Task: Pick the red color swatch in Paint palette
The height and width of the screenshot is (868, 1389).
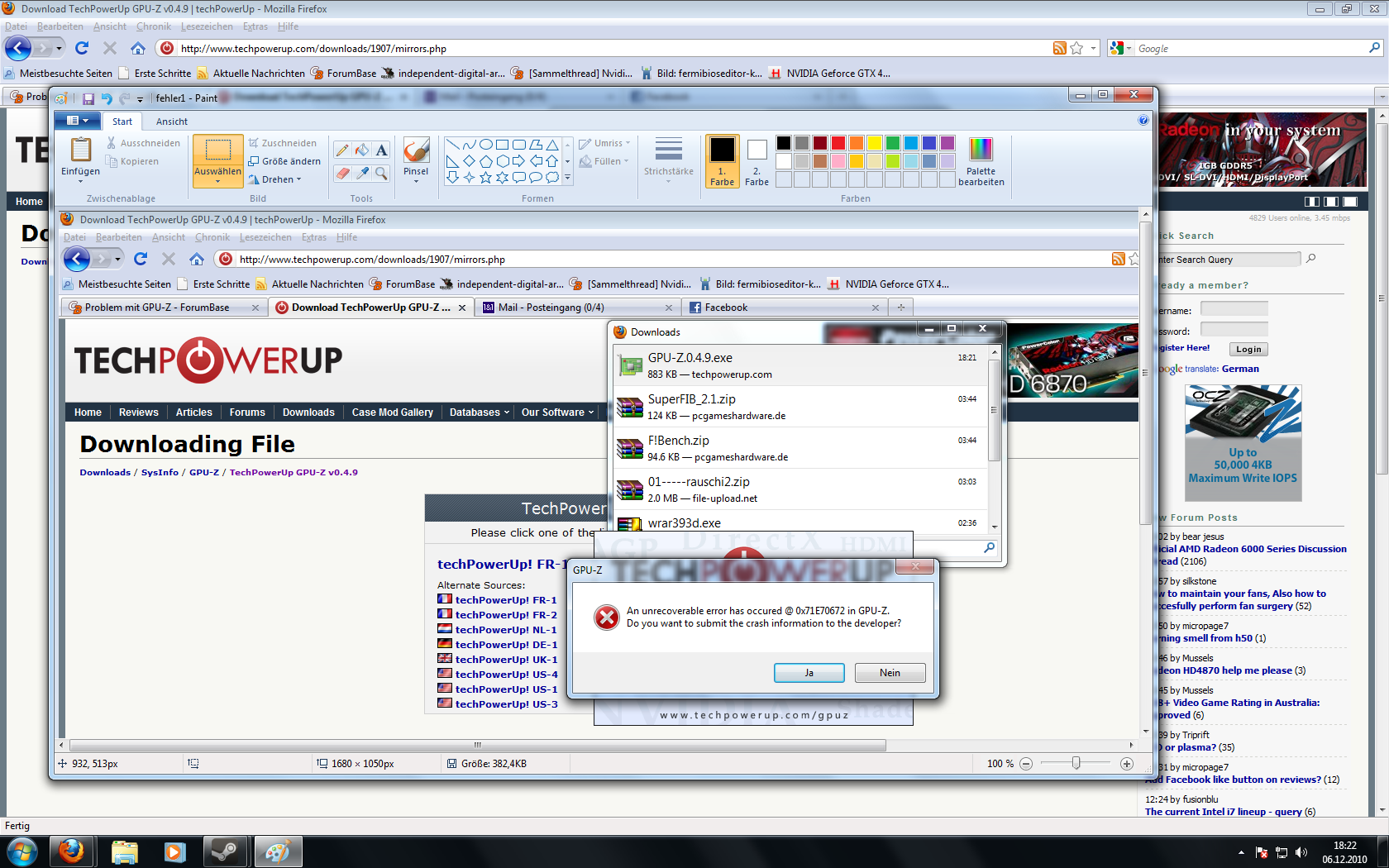Action: coord(838,143)
